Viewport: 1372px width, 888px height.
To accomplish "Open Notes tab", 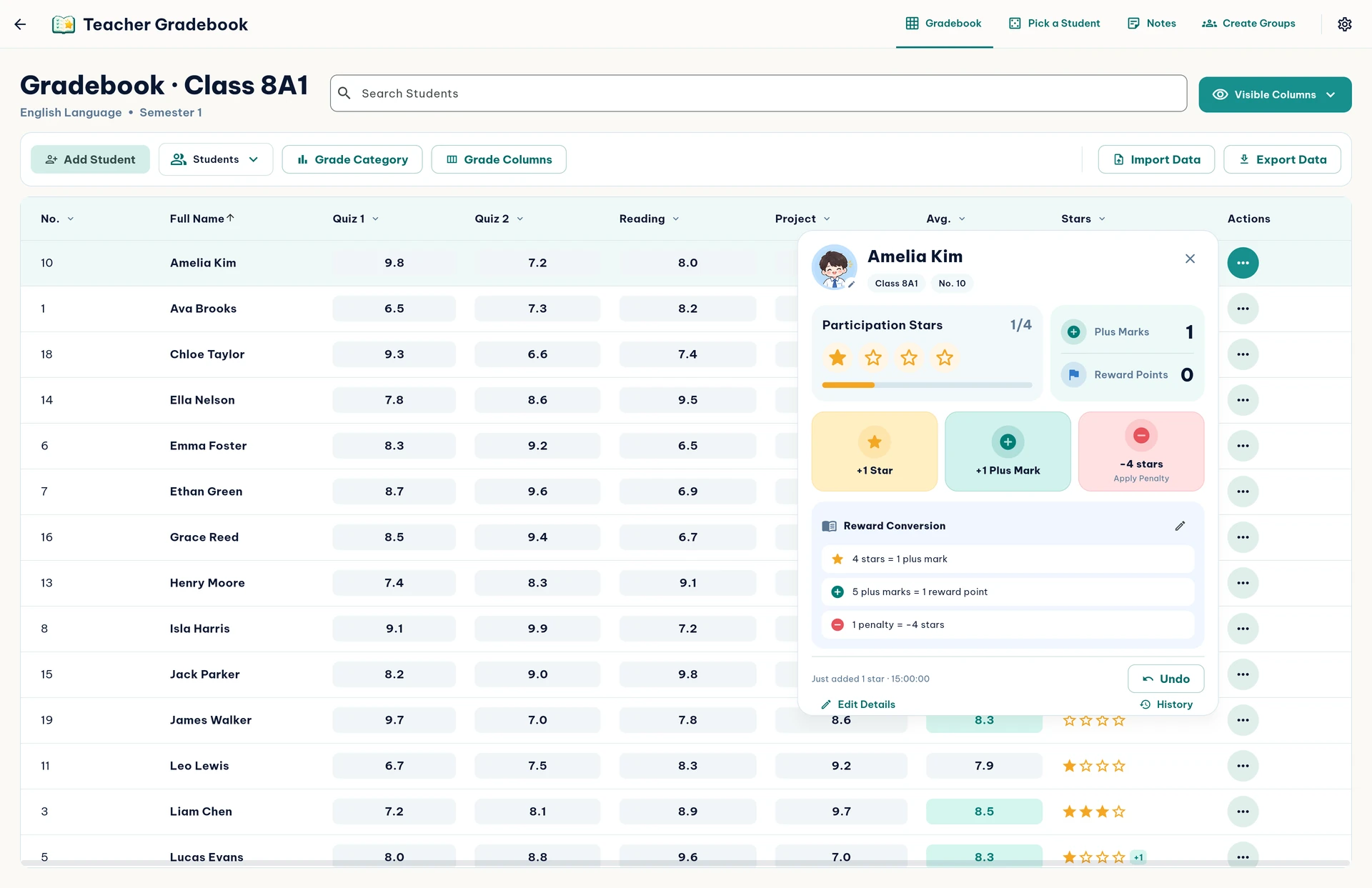I will pos(1151,24).
